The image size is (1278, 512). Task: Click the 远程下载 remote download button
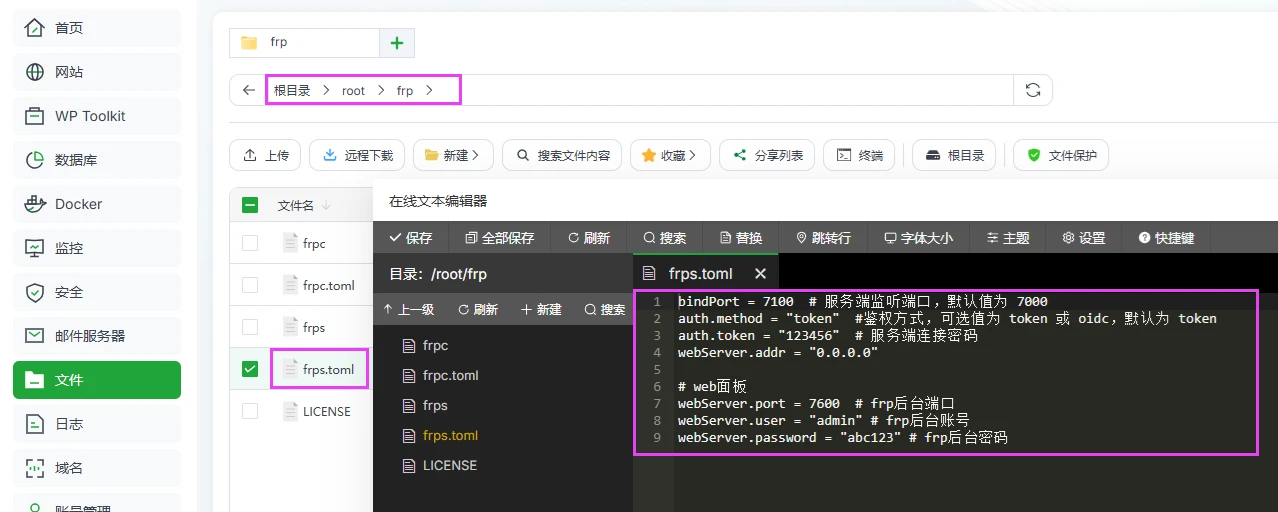[357, 155]
